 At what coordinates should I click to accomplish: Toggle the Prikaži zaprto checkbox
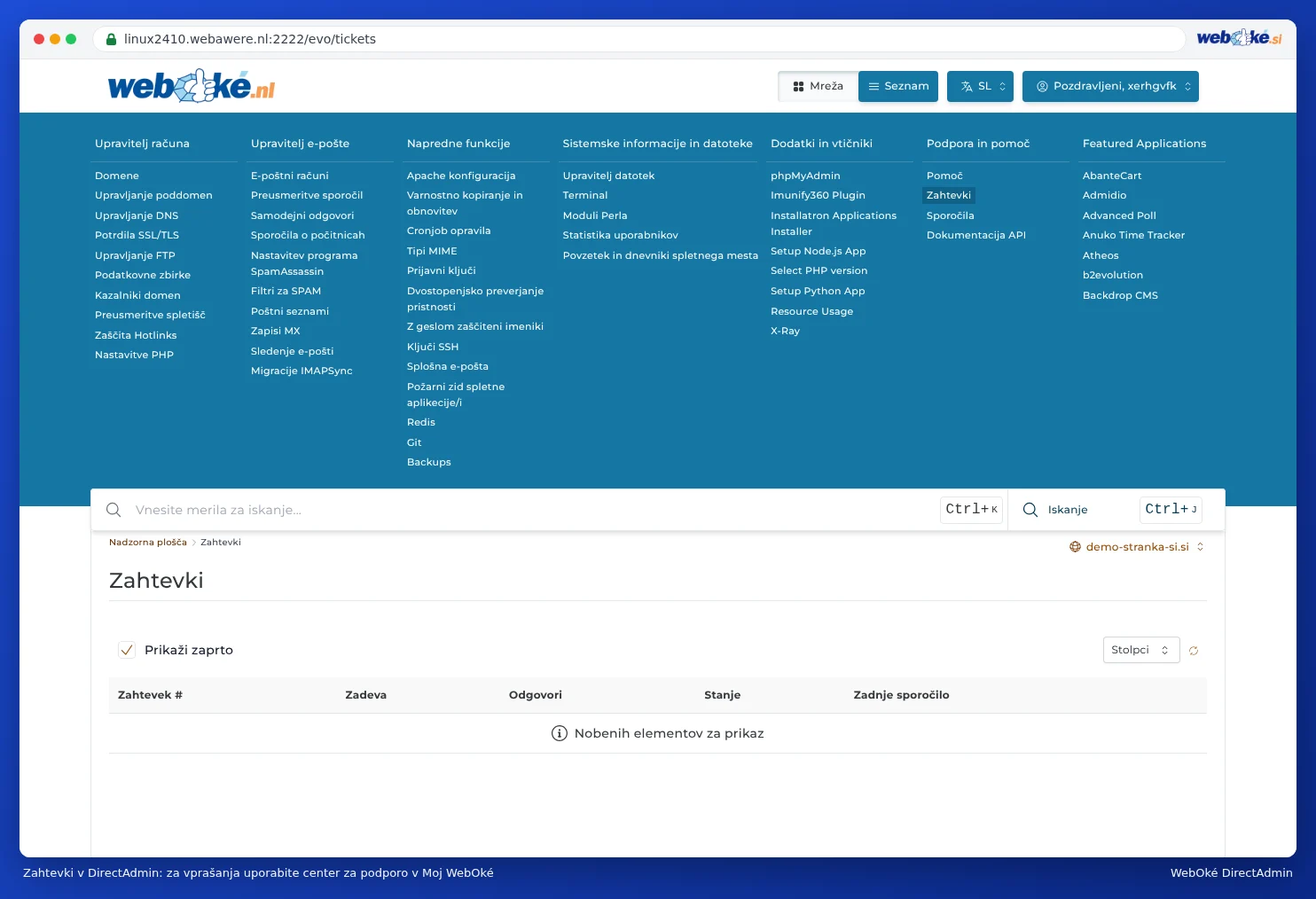coord(127,650)
